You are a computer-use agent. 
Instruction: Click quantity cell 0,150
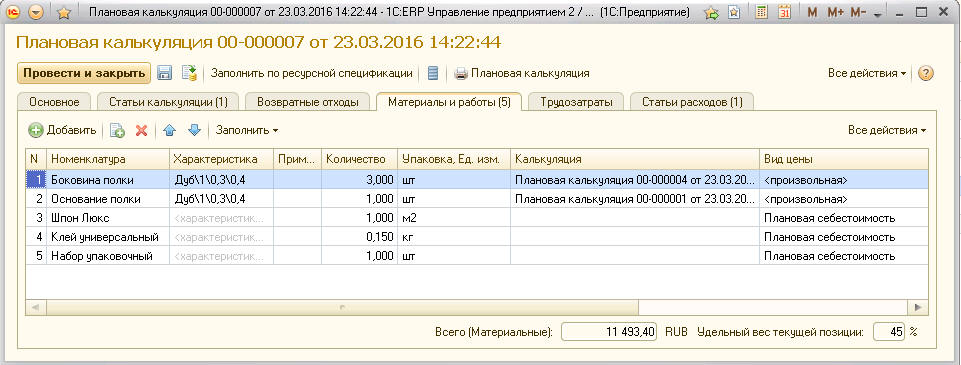pos(360,237)
